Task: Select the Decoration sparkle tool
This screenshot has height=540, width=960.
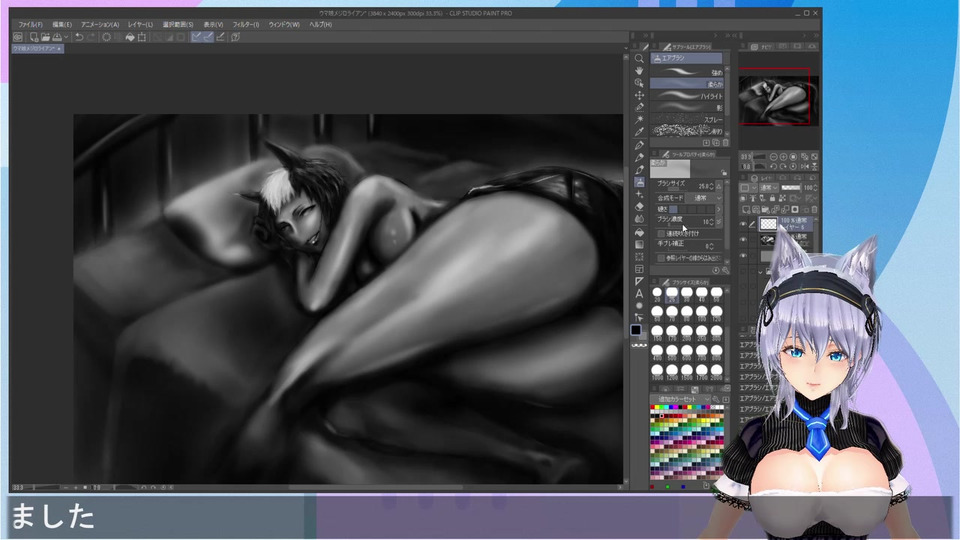Action: point(640,194)
